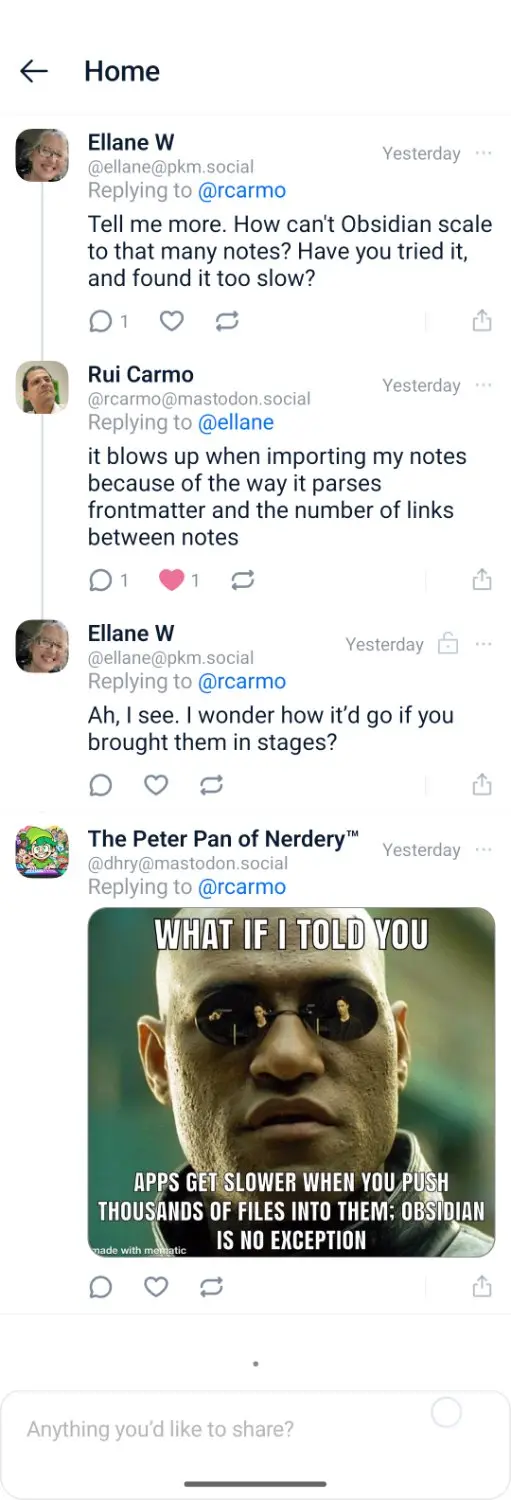This screenshot has height=1500, width=511.
Task: Open the @ellane mention in Rui's reply
Action: click(236, 422)
